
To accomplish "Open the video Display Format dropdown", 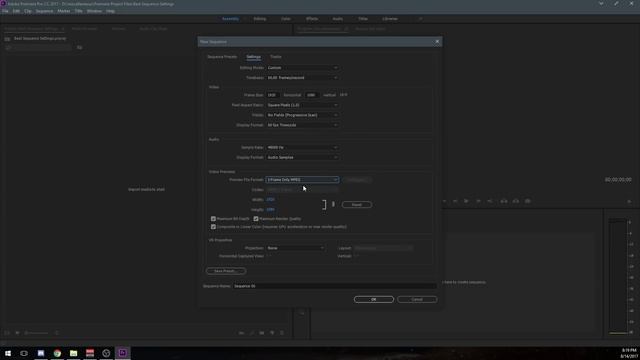I will point(302,125).
